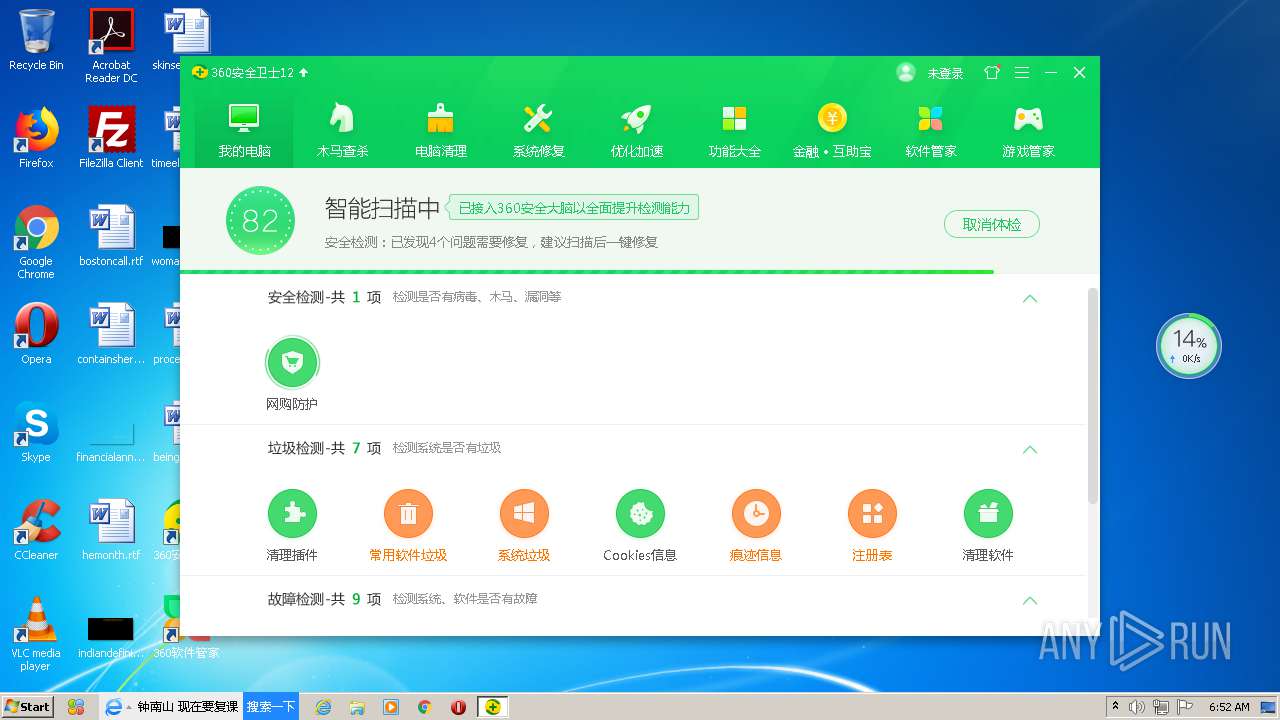1280x720 pixels.
Task: Open Firefox desktop shortcut
Action: click(36, 138)
